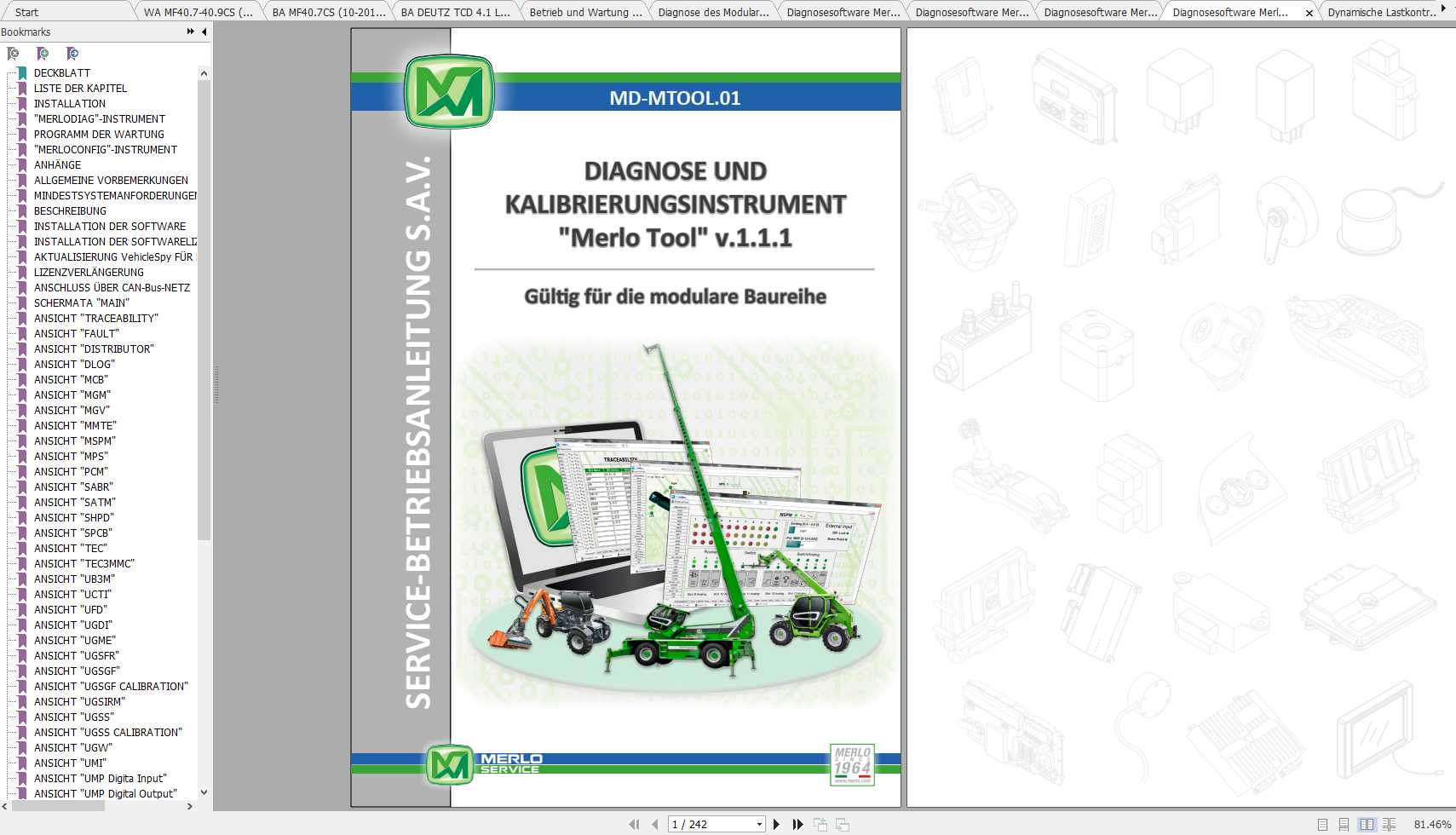The height and width of the screenshot is (835, 1456).
Task: Select two-page facing layout
Action: pyautogui.click(x=1367, y=824)
